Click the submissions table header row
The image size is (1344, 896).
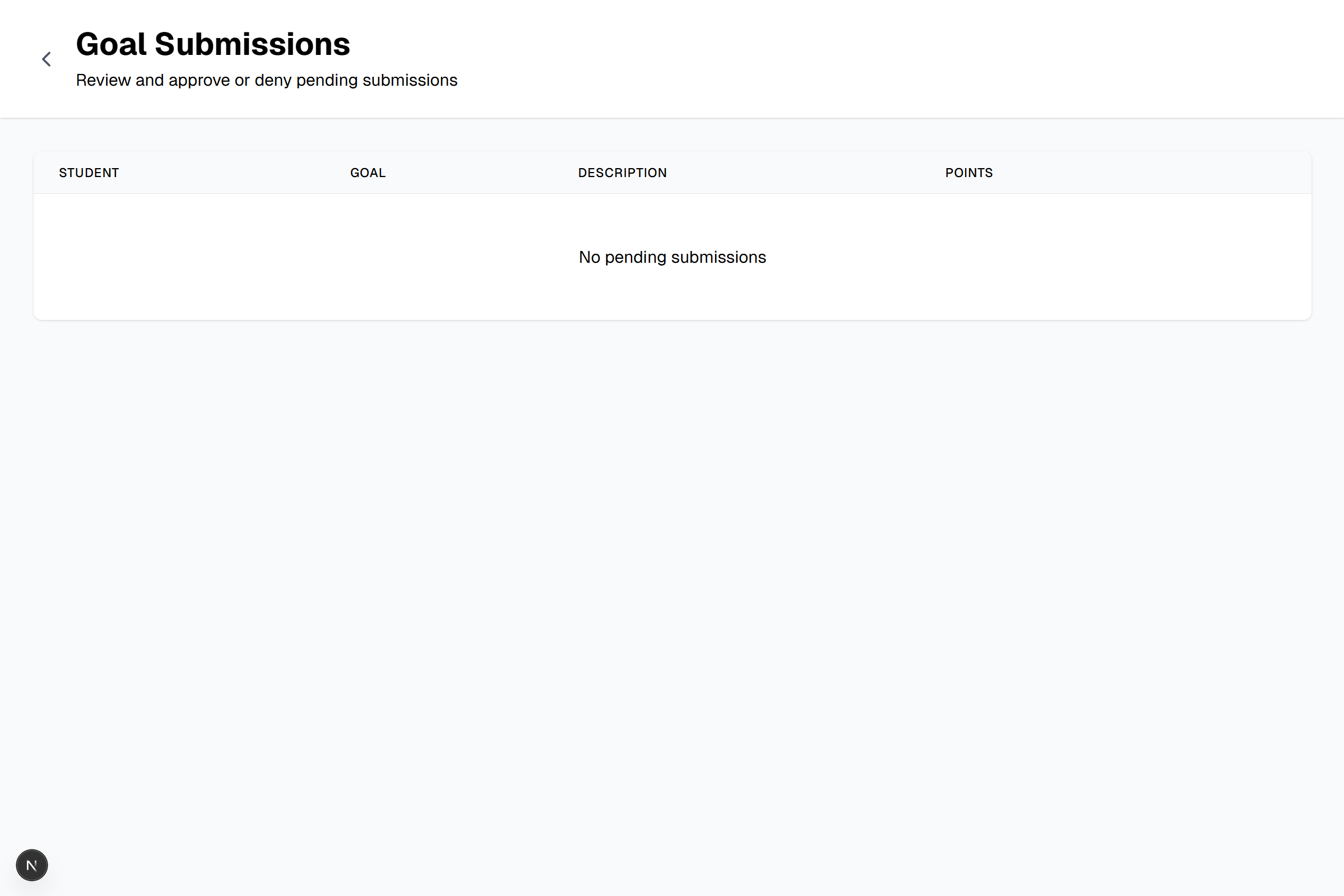coord(672,172)
